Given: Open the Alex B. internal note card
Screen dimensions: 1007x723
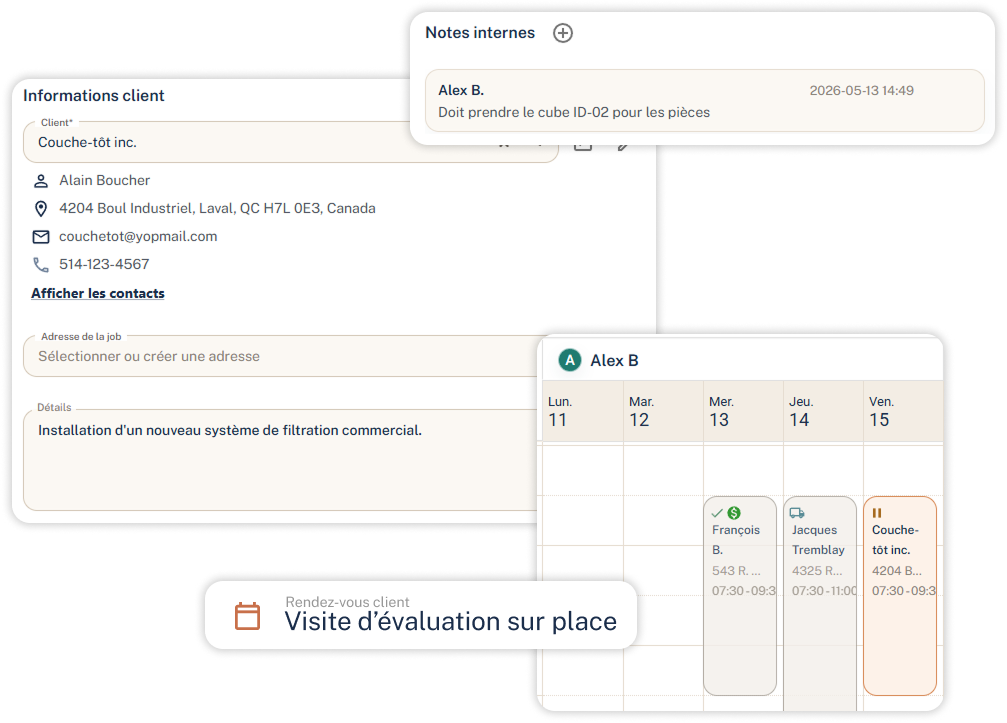Looking at the screenshot, I should [x=705, y=101].
